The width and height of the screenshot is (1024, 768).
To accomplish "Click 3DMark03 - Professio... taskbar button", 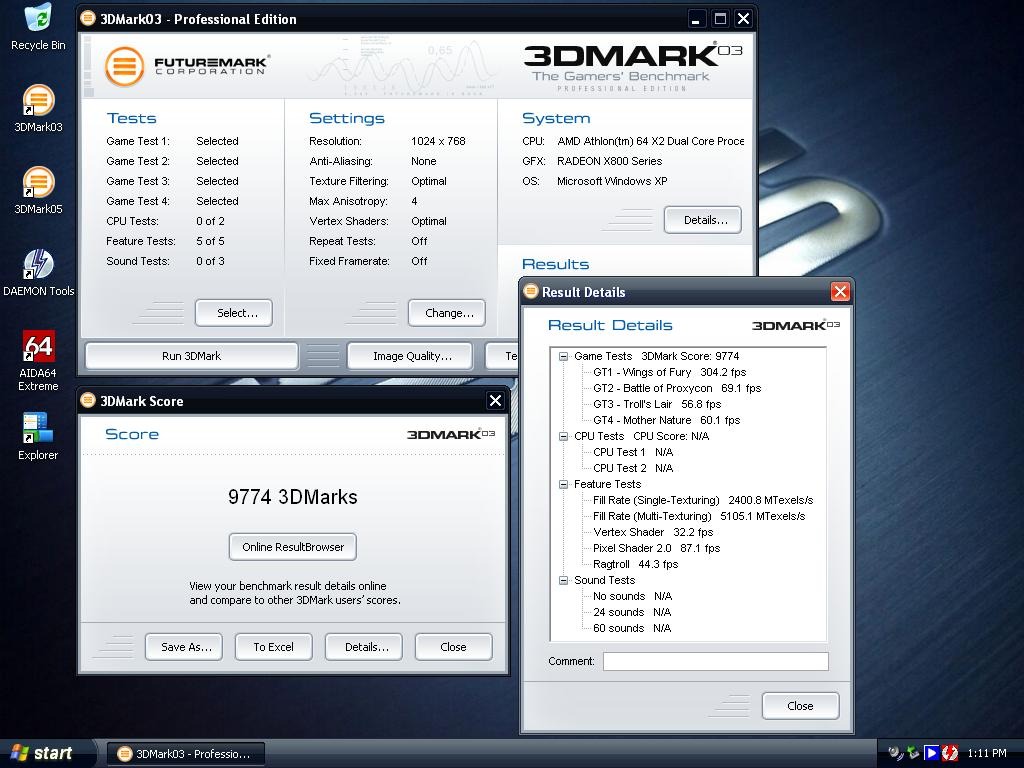I will [185, 754].
